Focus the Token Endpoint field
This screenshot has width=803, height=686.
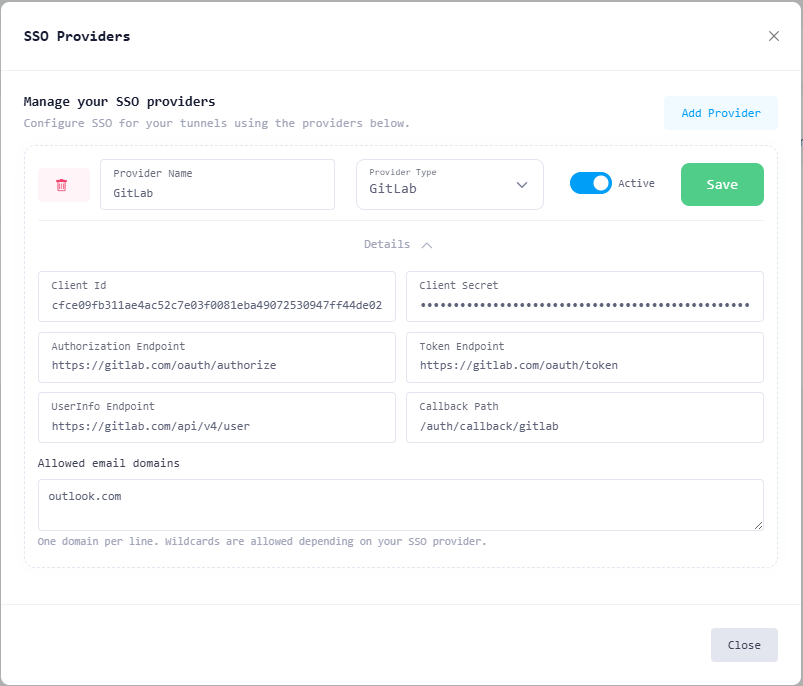584,366
